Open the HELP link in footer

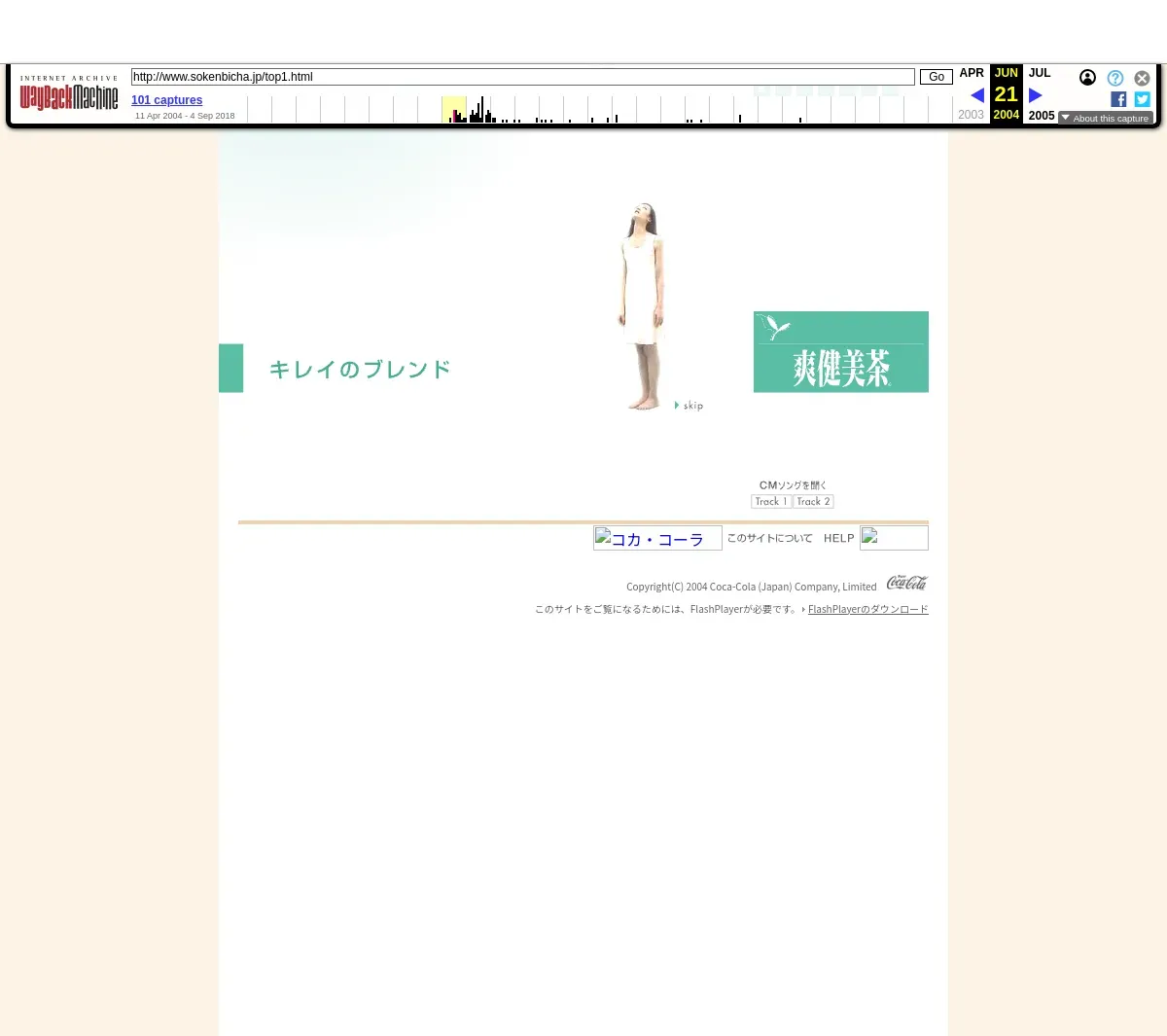point(838,538)
